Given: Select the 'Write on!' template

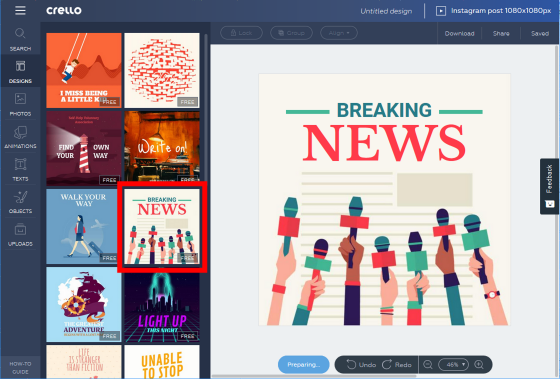Looking at the screenshot, I should (162, 146).
